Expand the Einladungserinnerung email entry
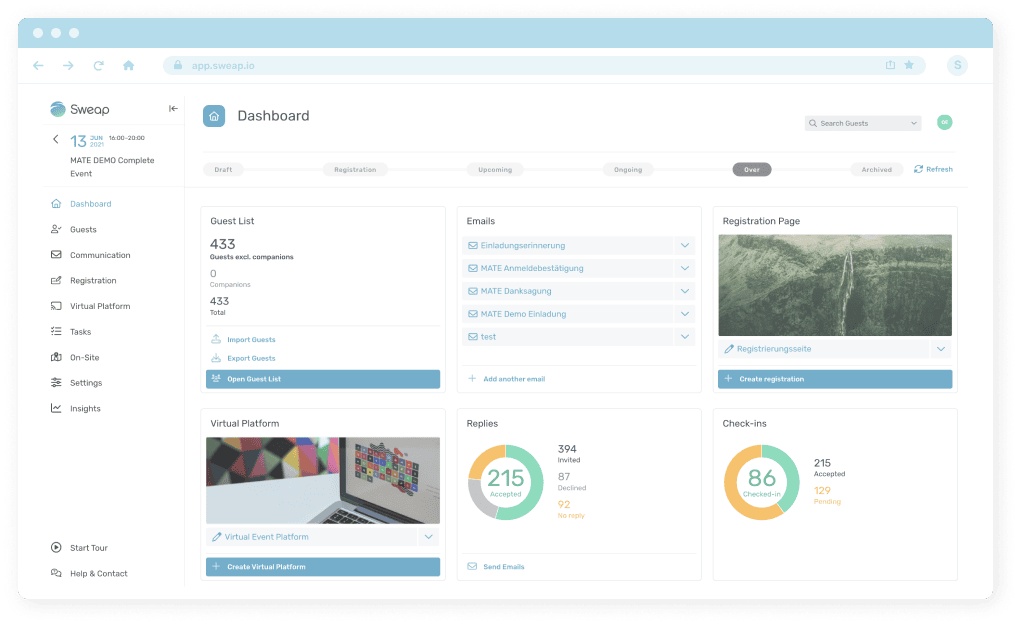 [x=685, y=244]
